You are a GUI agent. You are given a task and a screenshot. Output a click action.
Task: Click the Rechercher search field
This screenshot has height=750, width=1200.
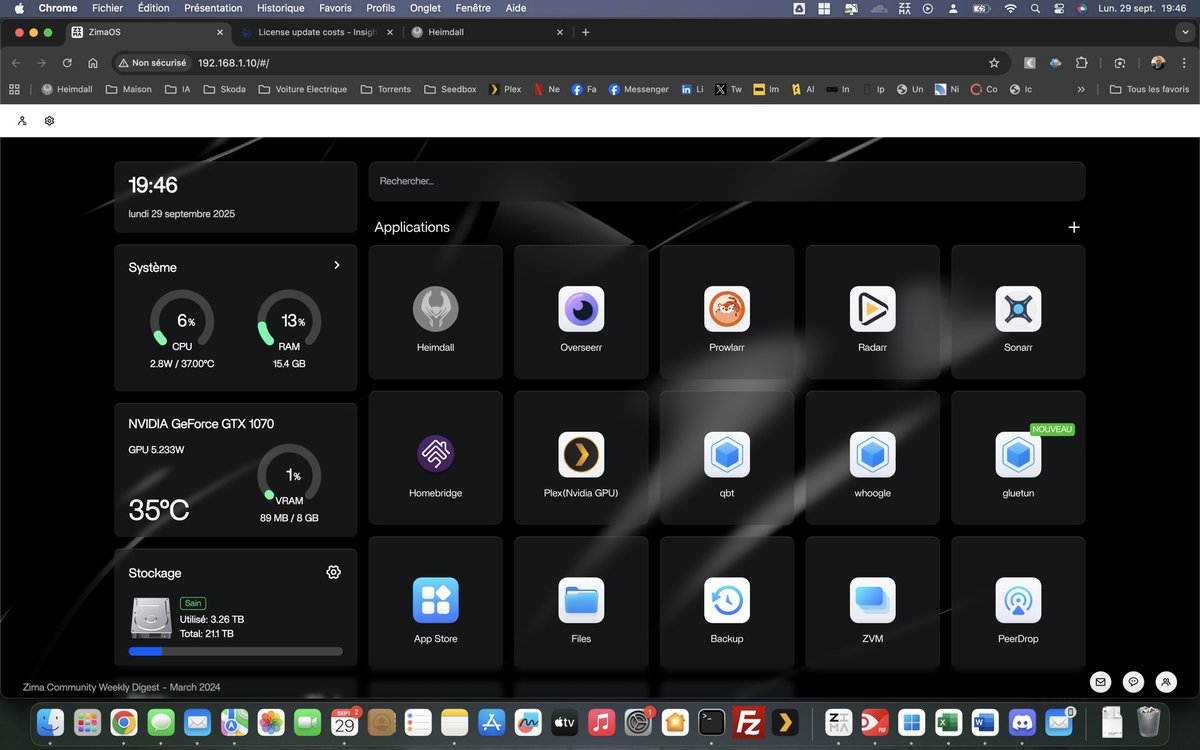coord(727,181)
